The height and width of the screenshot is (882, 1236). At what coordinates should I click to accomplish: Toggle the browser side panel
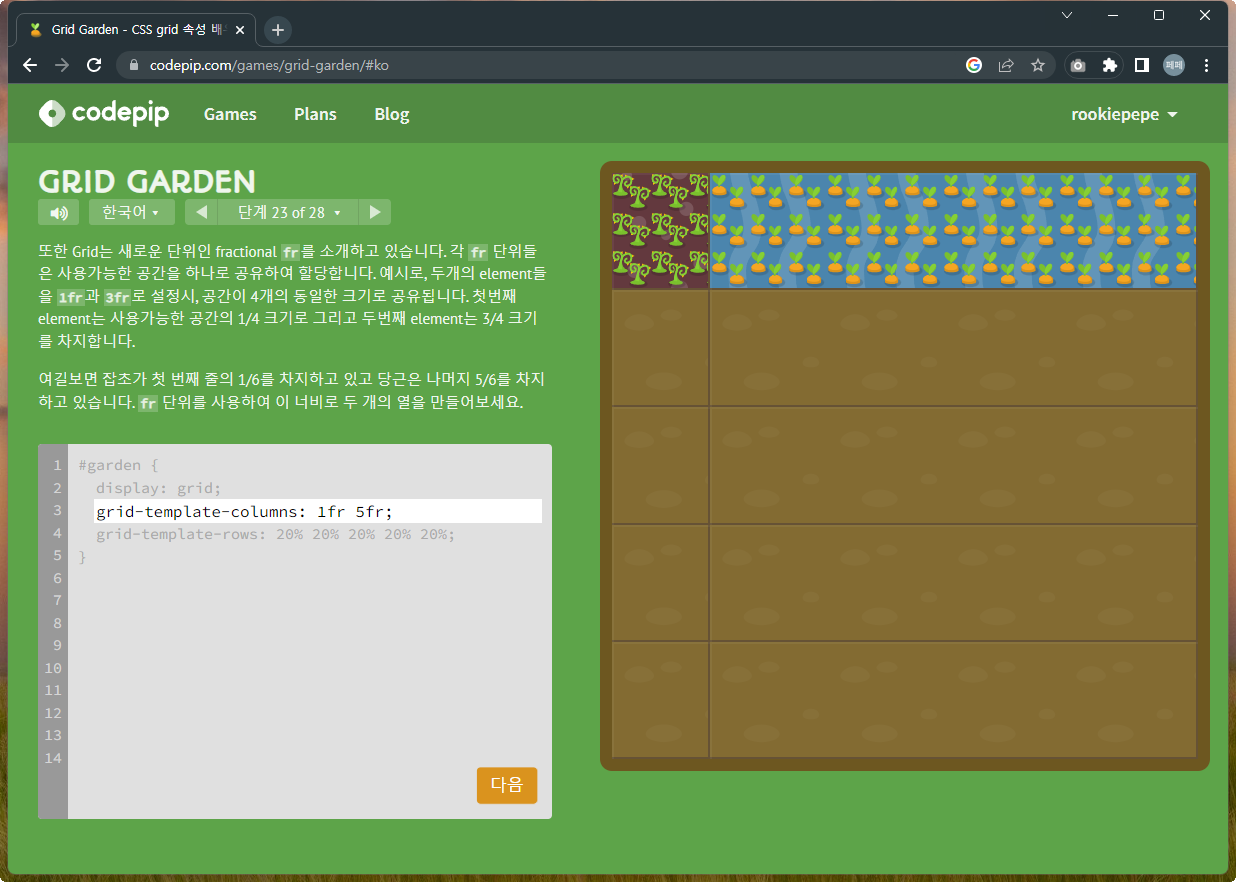(1141, 65)
